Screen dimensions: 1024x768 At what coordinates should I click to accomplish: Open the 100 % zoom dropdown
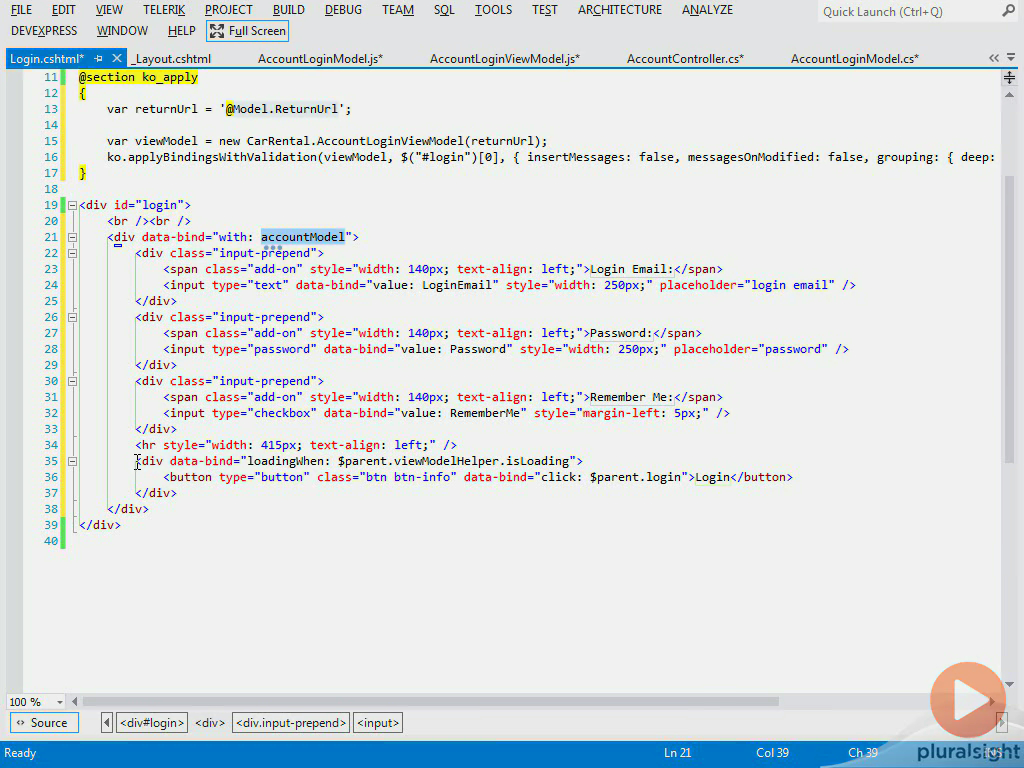click(x=59, y=702)
